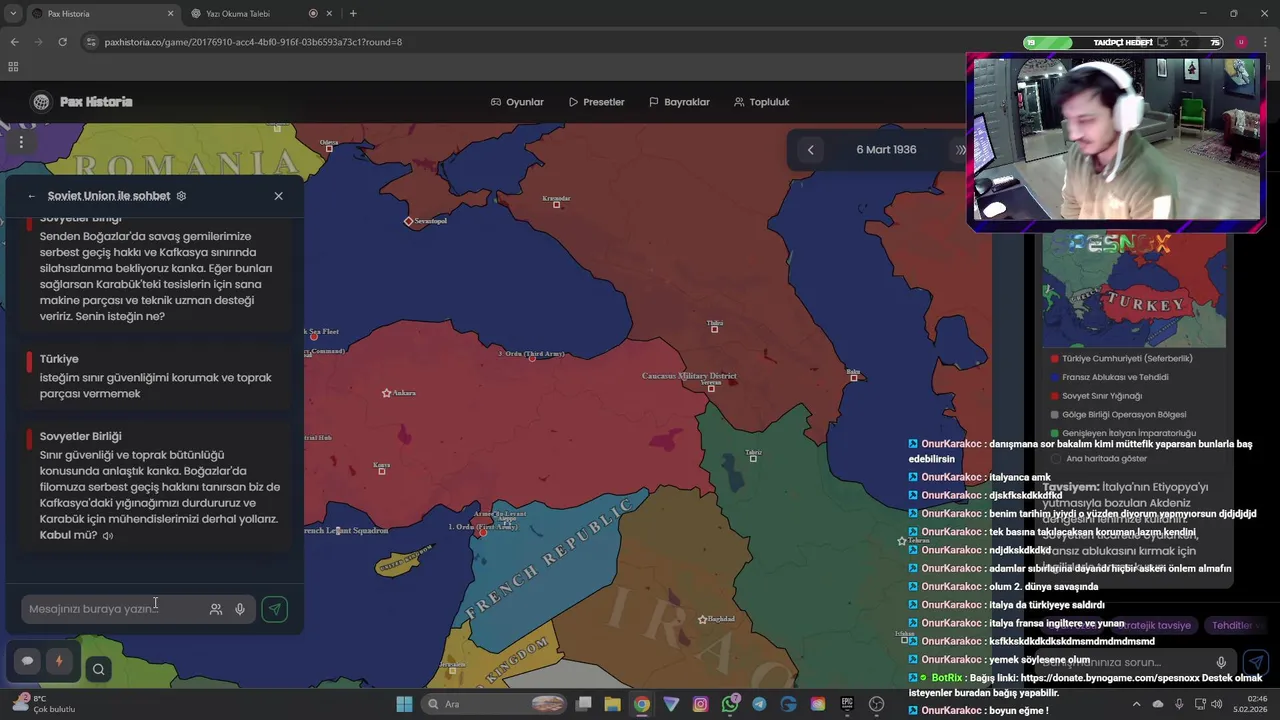Click the address bar URL
Viewport: 1280px width, 720px height.
pyautogui.click(x=253, y=42)
